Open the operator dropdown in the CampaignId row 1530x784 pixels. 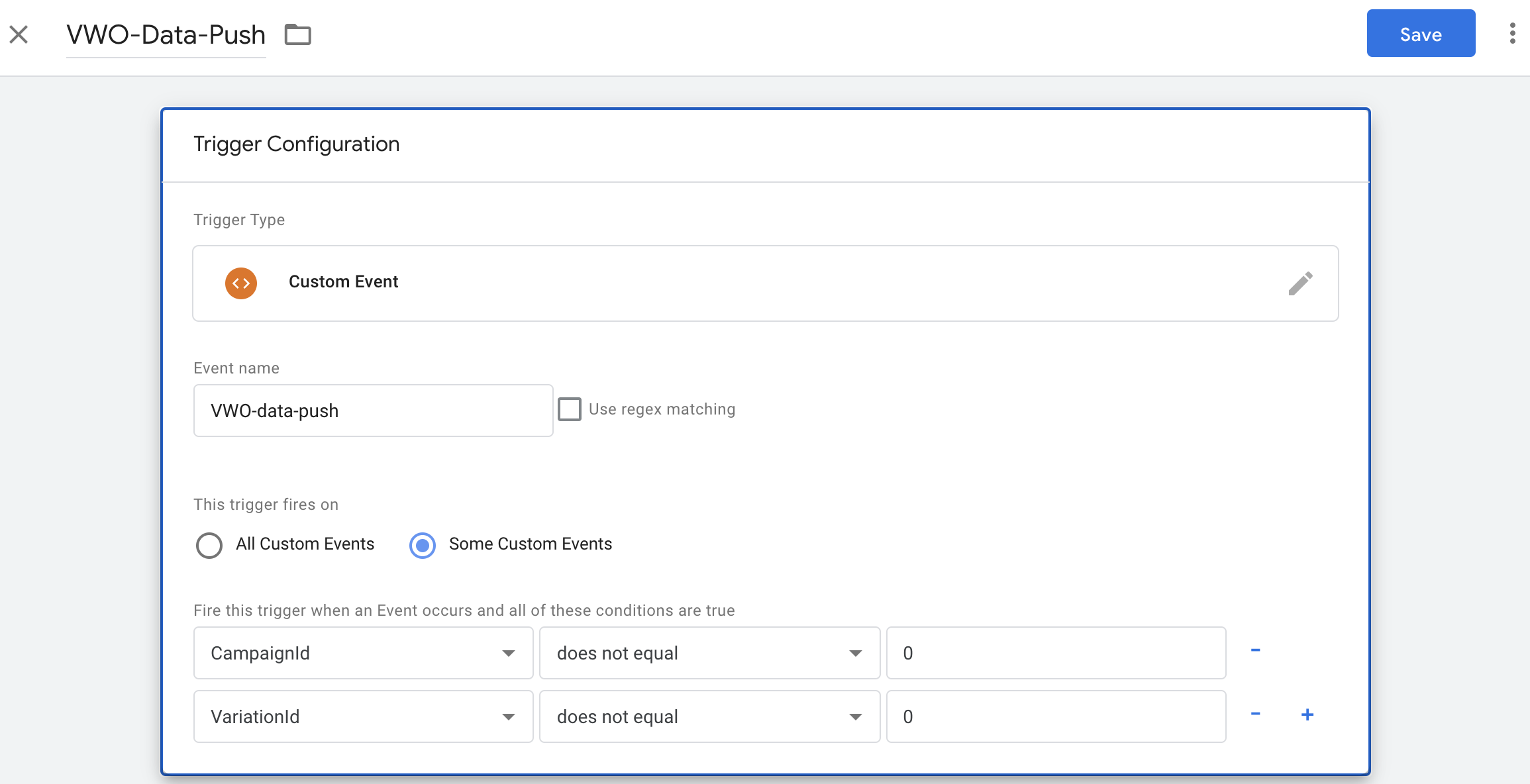710,653
